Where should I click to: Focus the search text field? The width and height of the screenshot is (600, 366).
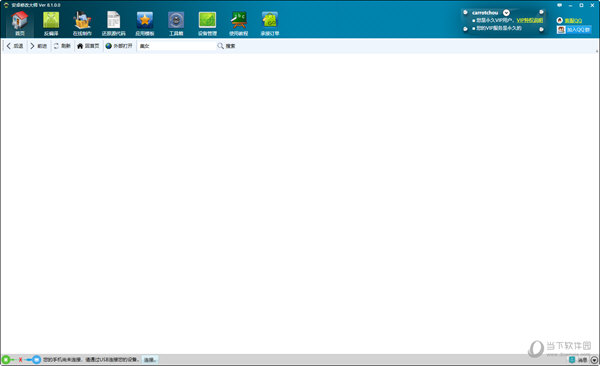click(x=176, y=46)
